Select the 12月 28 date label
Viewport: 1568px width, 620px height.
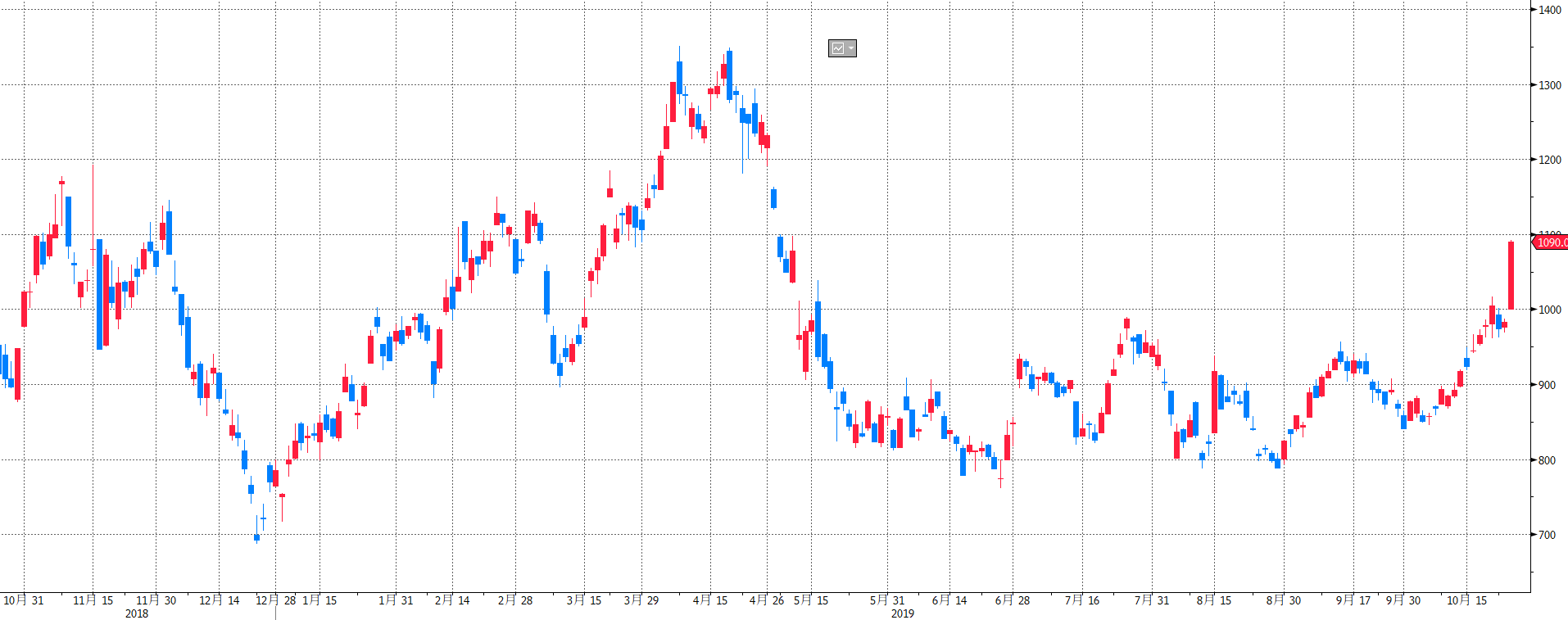275,600
